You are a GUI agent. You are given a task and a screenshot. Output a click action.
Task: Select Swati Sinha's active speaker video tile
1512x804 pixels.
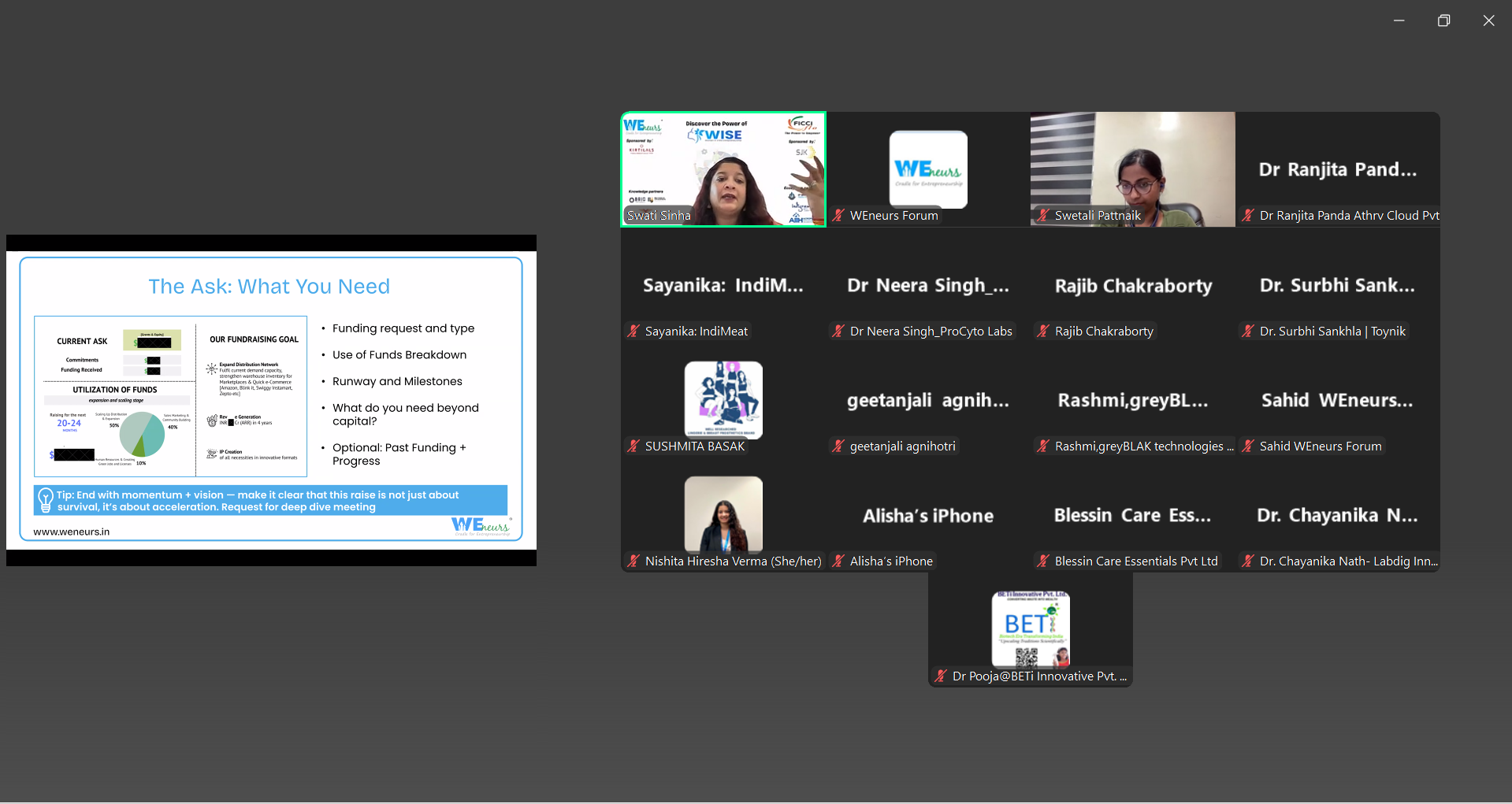(x=723, y=169)
